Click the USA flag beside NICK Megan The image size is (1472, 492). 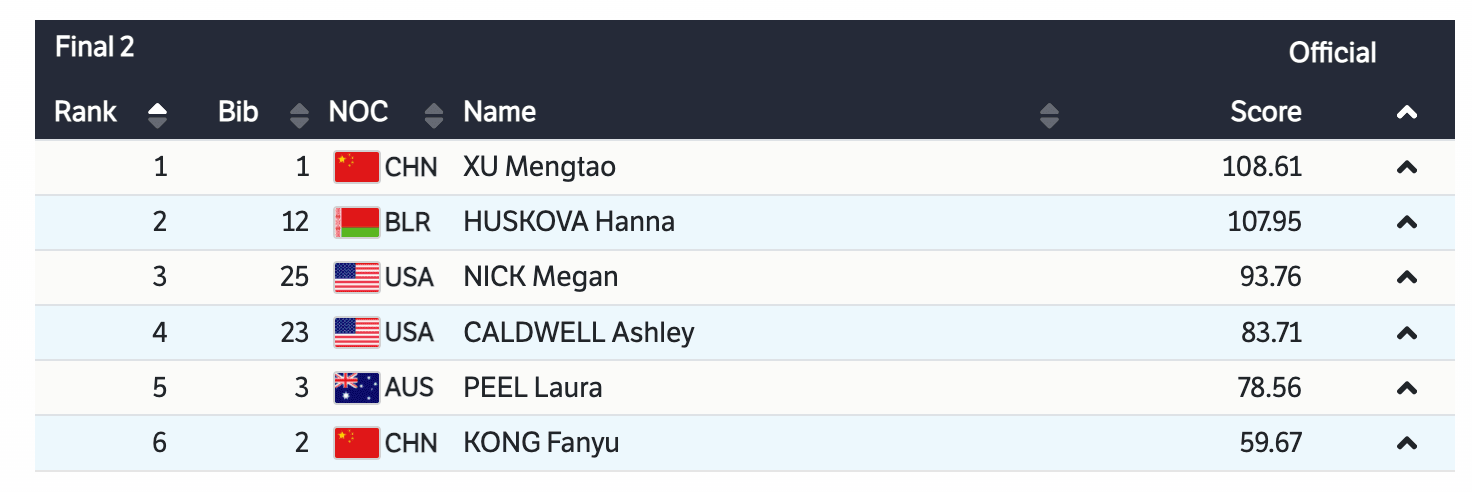(x=356, y=277)
